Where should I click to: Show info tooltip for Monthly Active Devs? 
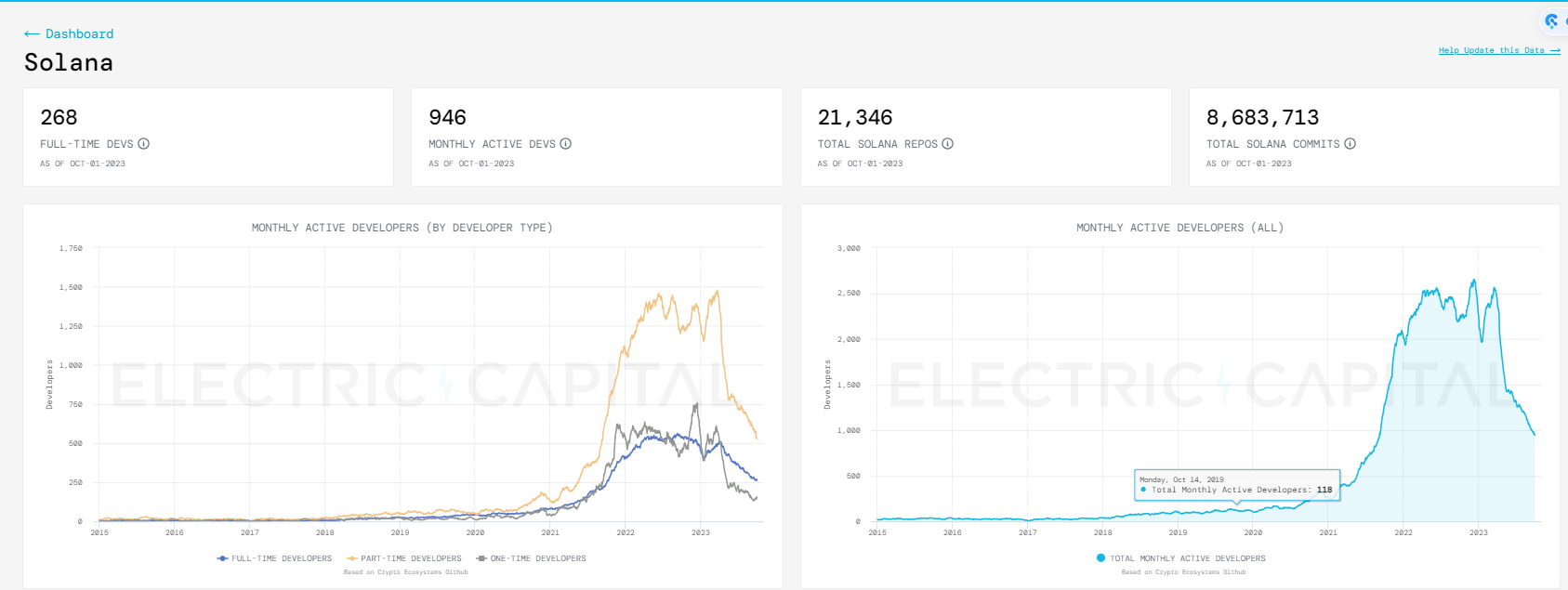click(x=566, y=144)
